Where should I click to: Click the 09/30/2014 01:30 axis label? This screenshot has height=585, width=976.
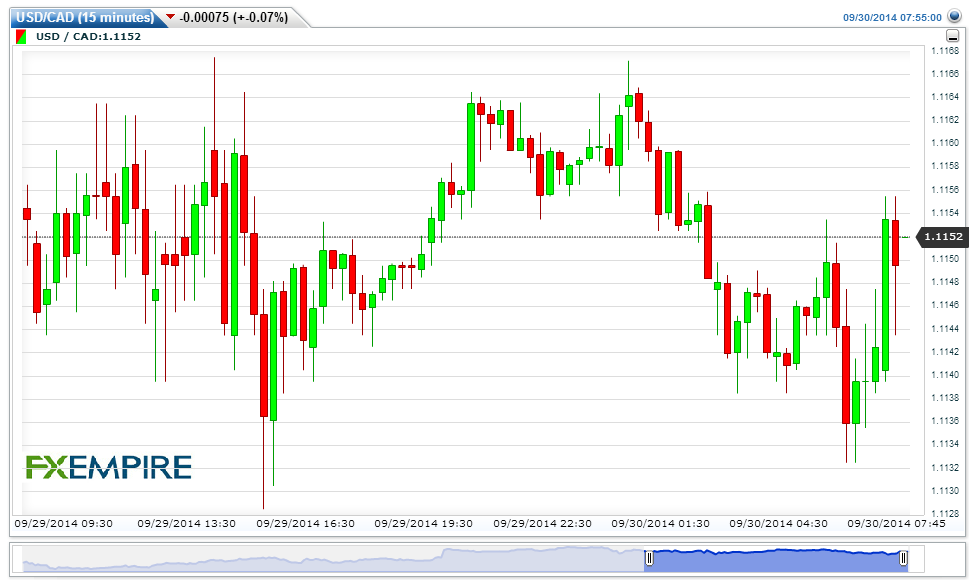point(660,524)
